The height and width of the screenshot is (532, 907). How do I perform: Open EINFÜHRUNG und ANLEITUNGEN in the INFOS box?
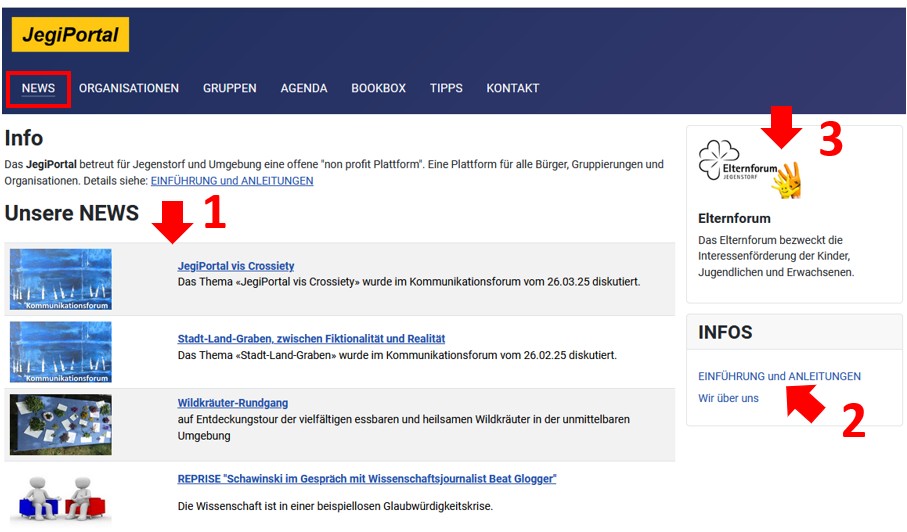coord(779,376)
